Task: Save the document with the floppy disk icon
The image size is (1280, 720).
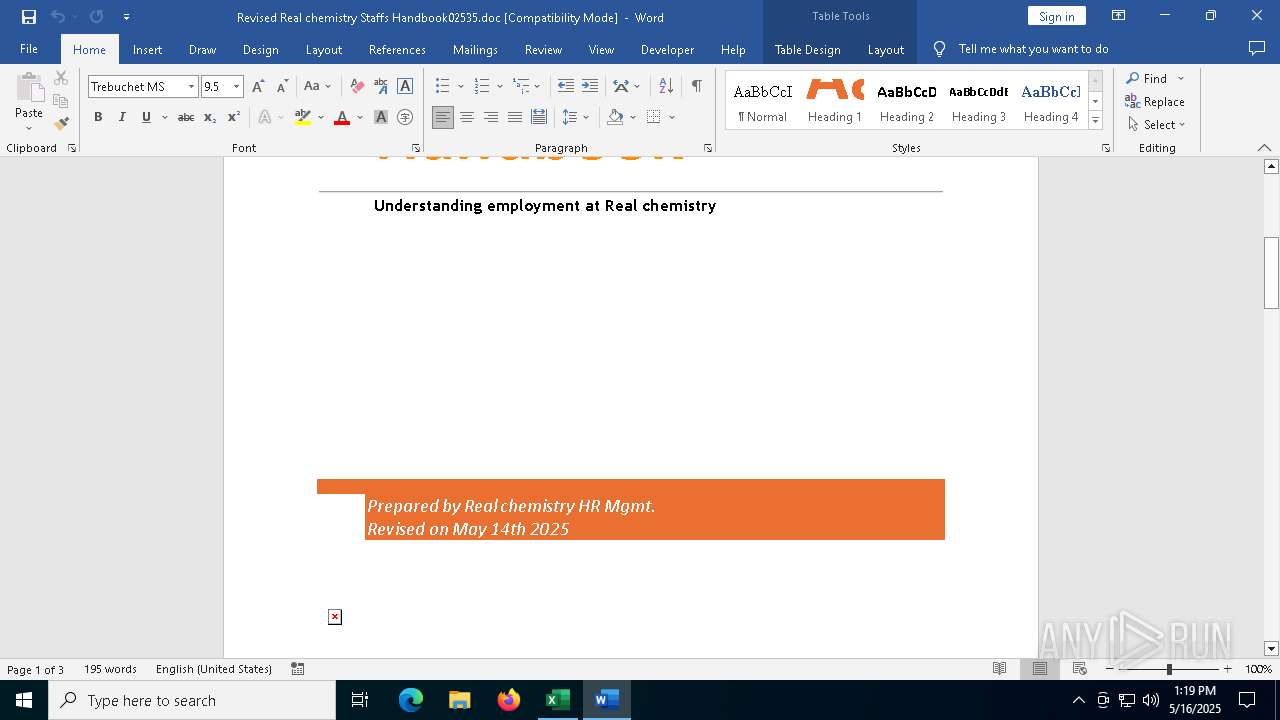Action: [29, 17]
